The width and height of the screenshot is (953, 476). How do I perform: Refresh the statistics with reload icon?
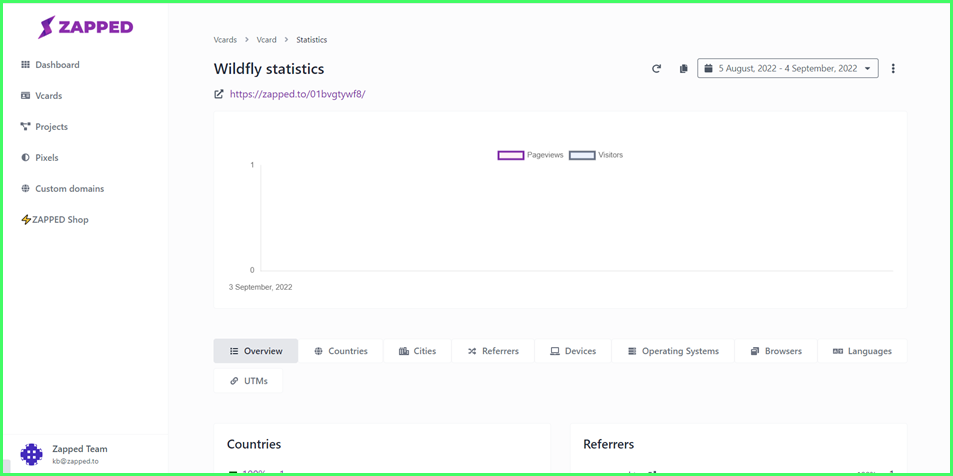point(656,69)
